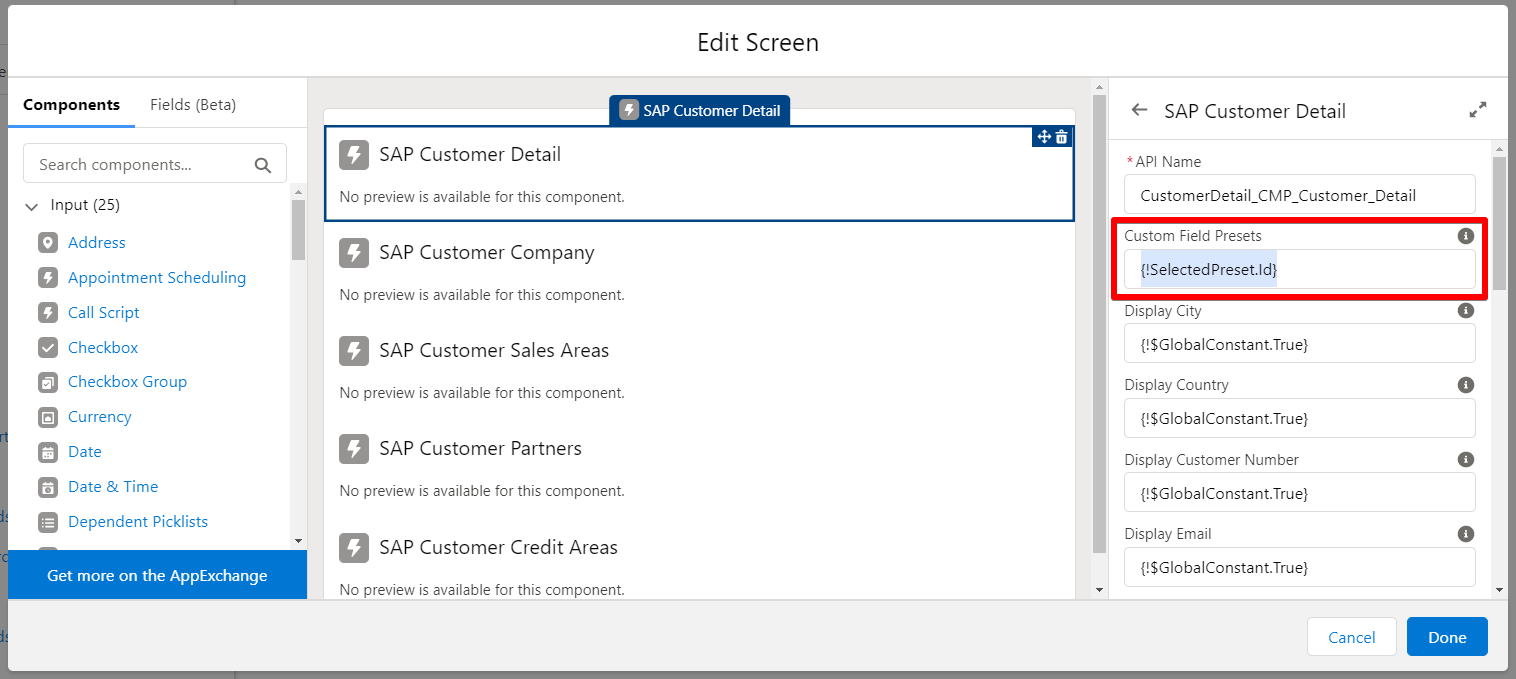1516x679 pixels.
Task: Open info tooltip for Display Country
Action: pyautogui.click(x=1466, y=385)
